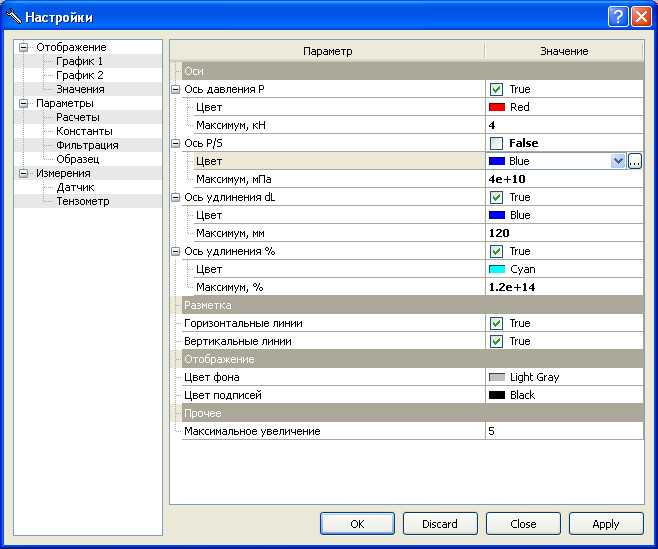Collapse the Измерения tree node
This screenshot has height=549, width=658.
pos(24,173)
